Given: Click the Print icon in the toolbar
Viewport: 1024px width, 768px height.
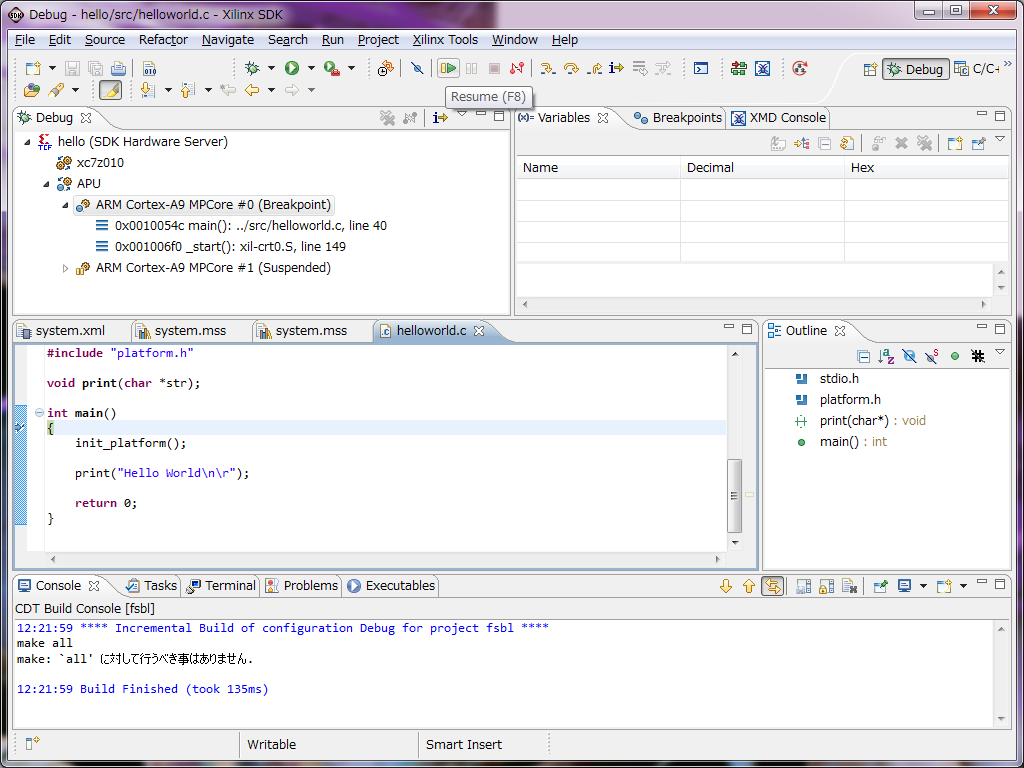Looking at the screenshot, I should click(x=118, y=68).
